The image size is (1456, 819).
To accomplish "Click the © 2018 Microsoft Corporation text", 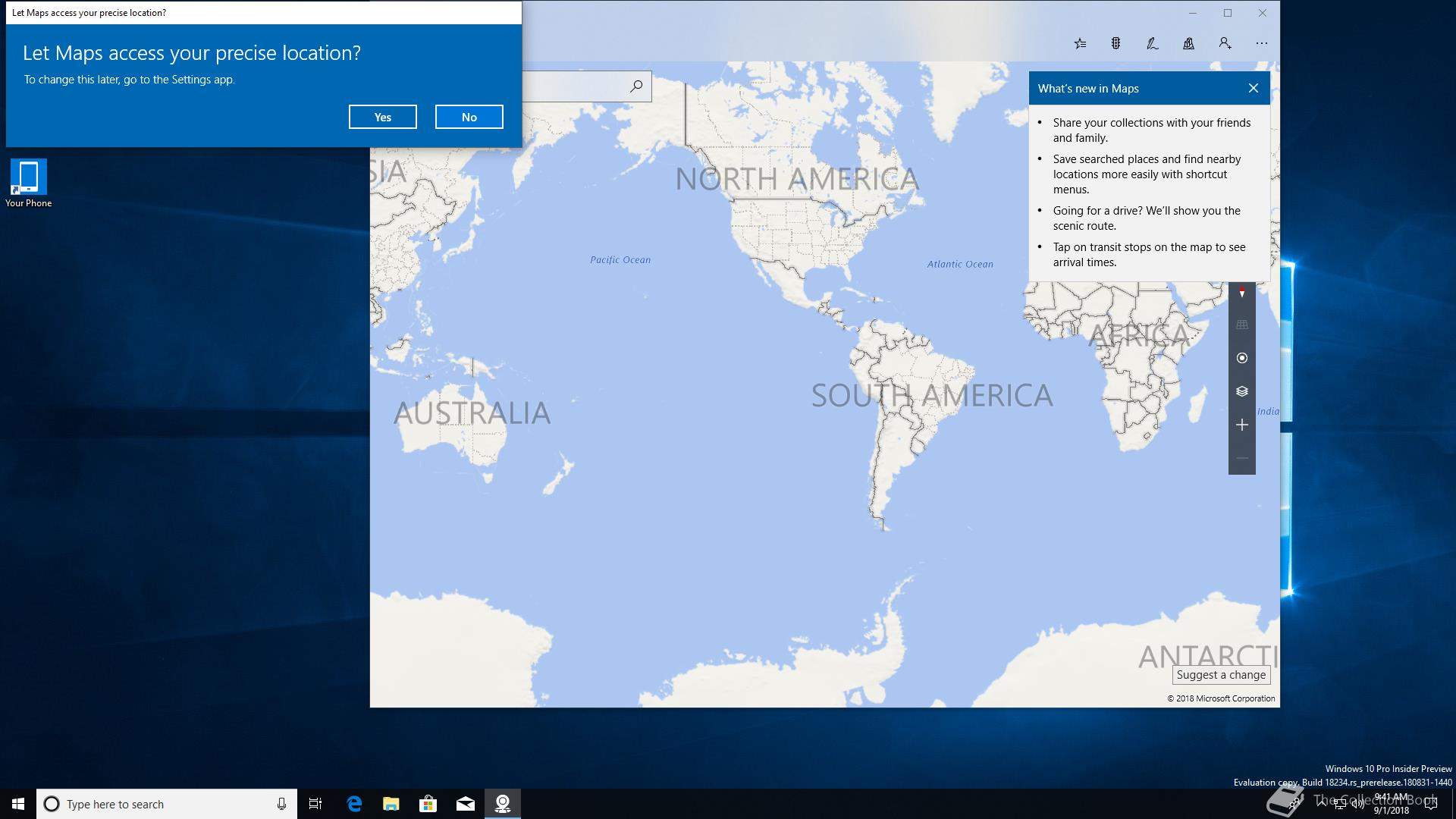I will click(1221, 698).
